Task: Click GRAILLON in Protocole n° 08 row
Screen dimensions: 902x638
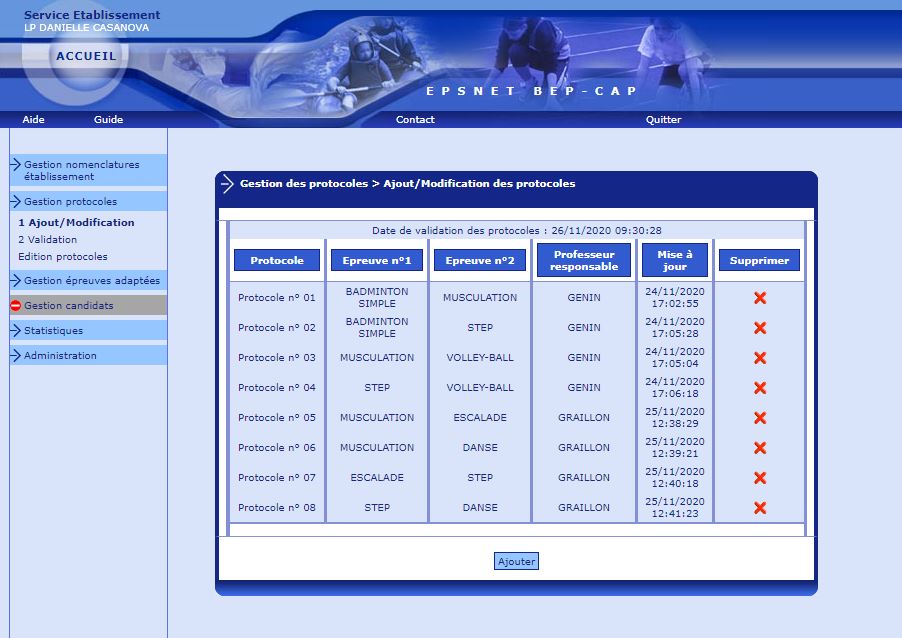Action: 584,507
